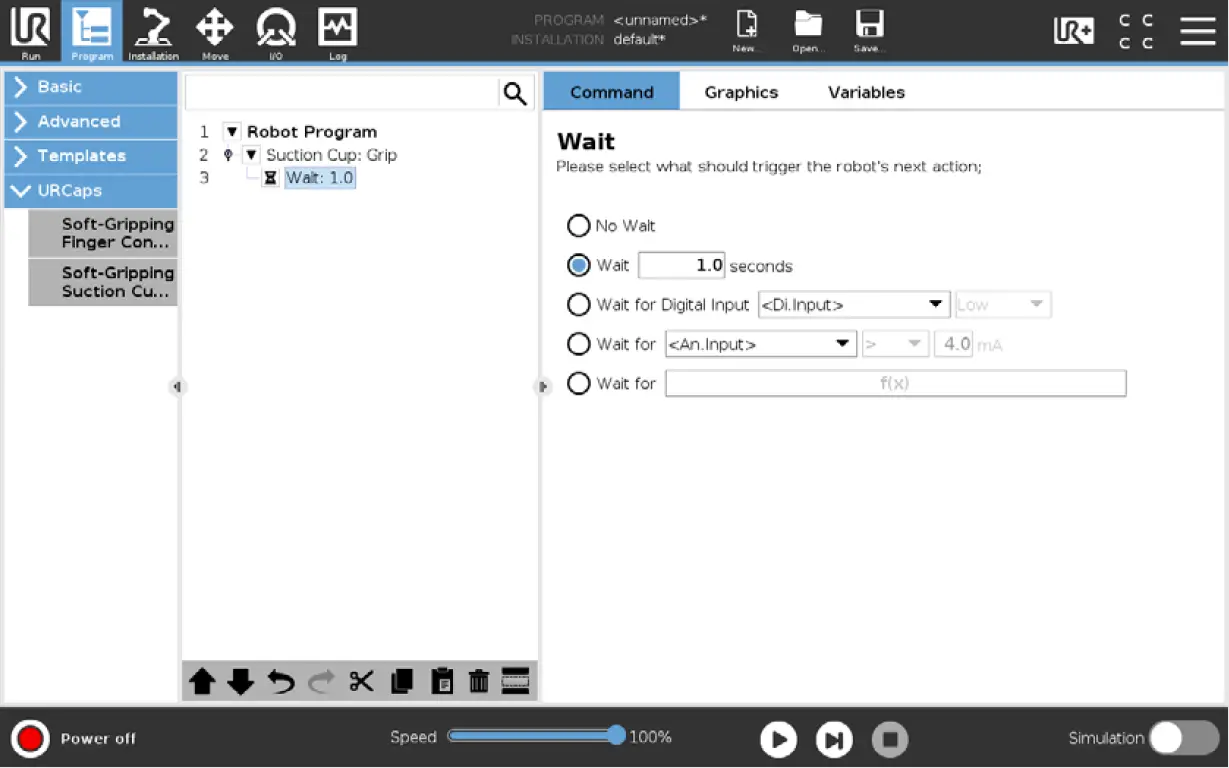Open the Low level dropdown
This screenshot has height=768, width=1229.
1003,305
